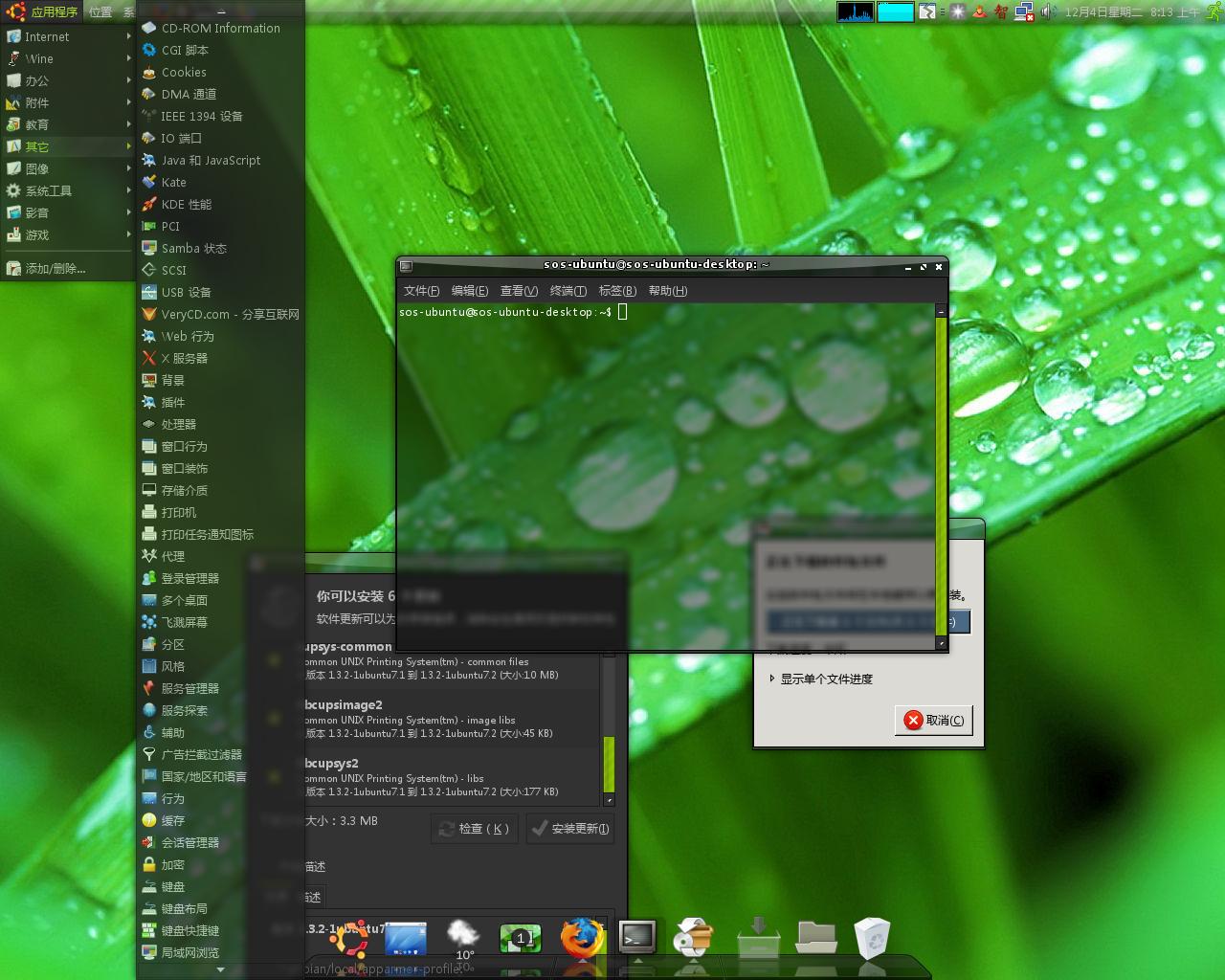Expand the Internet submenu

tap(68, 36)
